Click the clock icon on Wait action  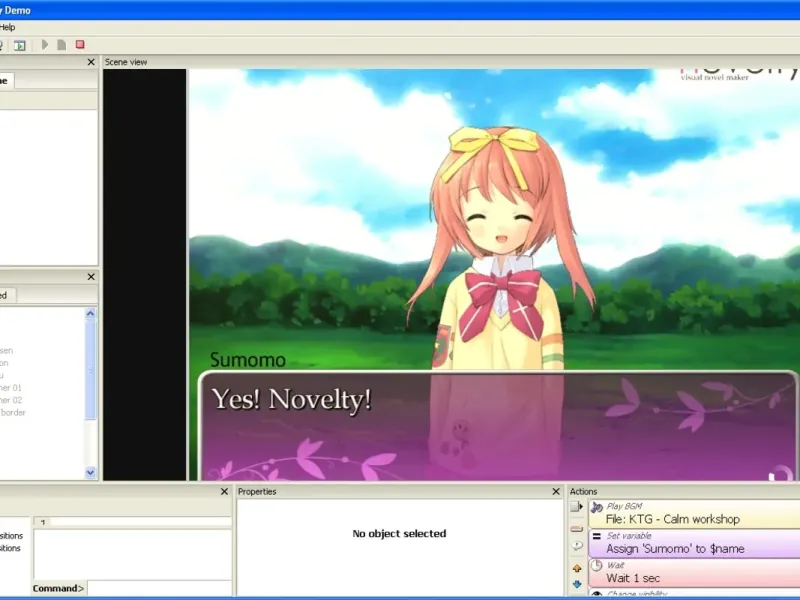click(x=596, y=566)
